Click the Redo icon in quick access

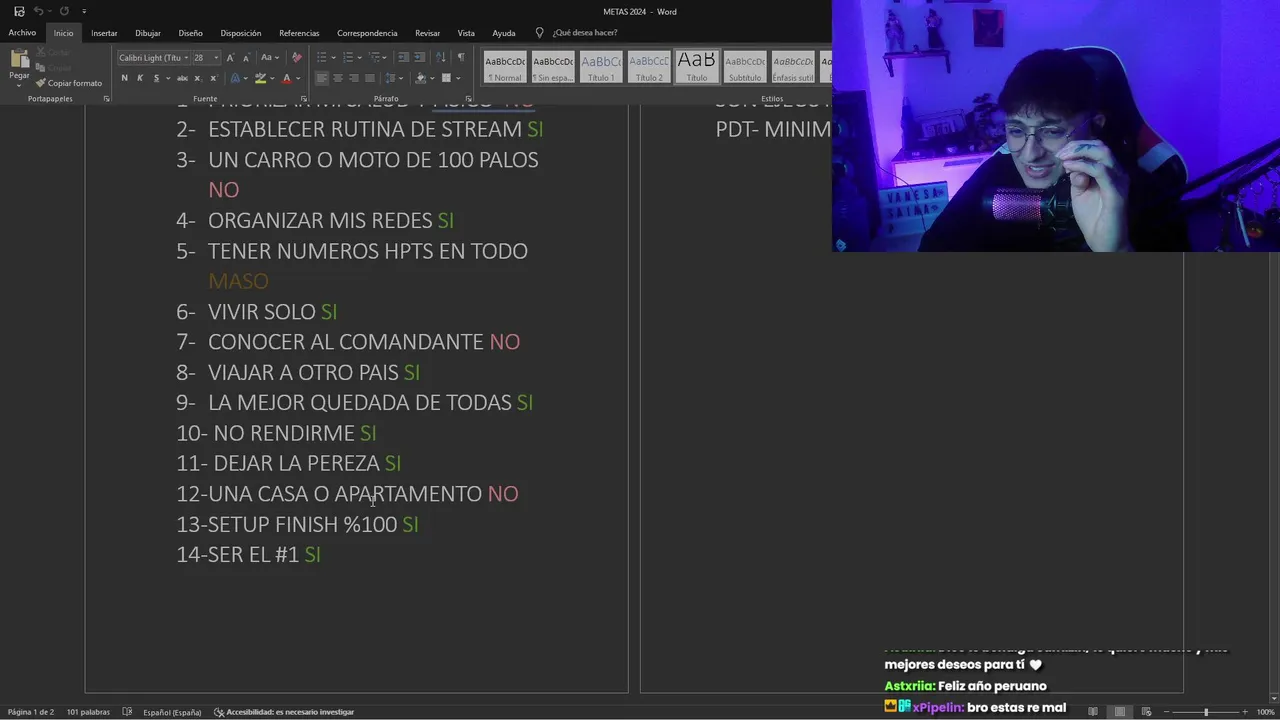tap(64, 11)
